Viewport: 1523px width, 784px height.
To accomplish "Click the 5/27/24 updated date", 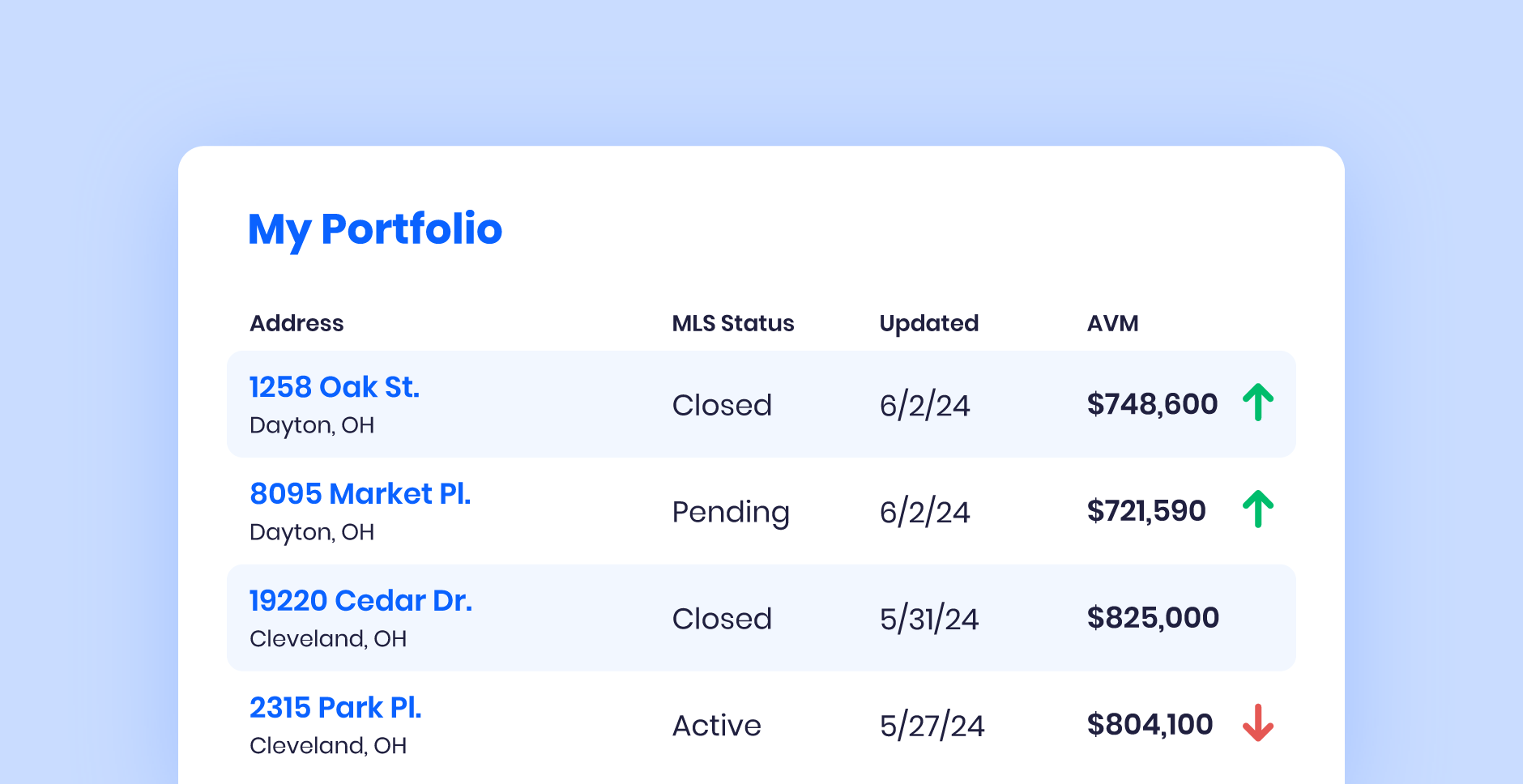I will click(x=932, y=725).
